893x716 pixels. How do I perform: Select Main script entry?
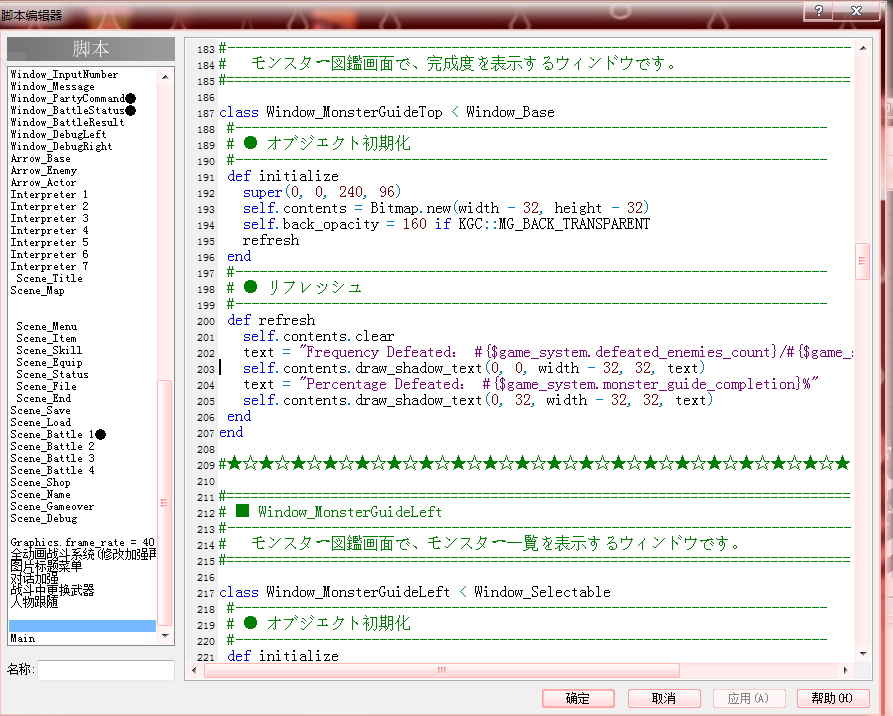pos(23,639)
